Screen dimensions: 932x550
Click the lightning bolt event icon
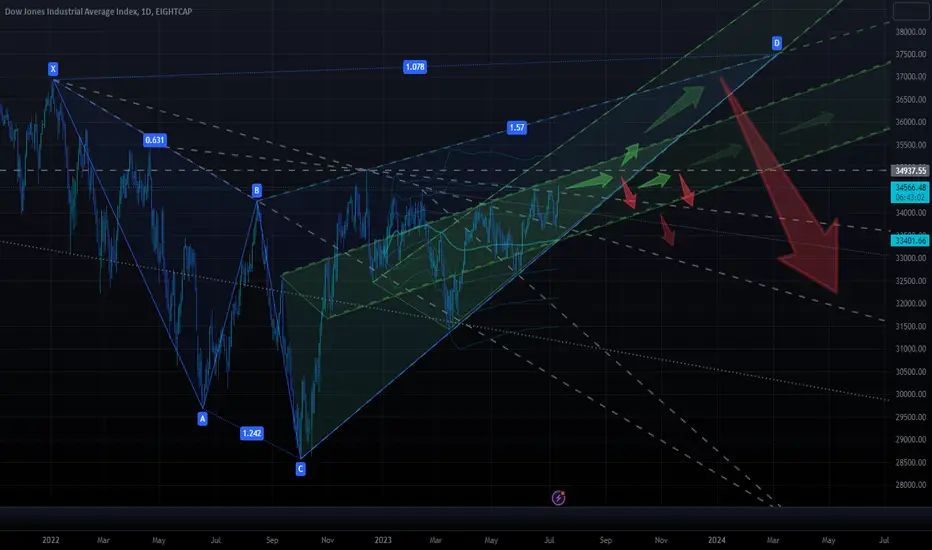click(x=558, y=498)
